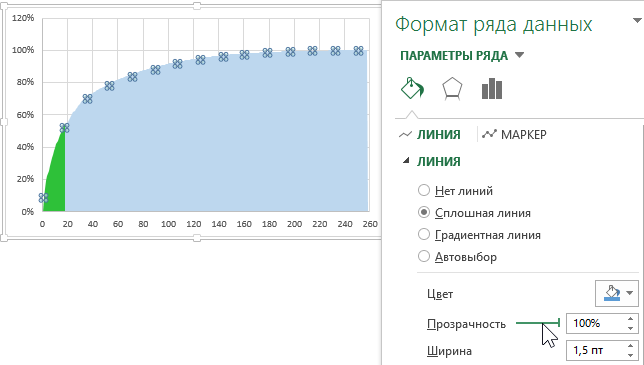This screenshot has width=644, height=365.
Task: Open the Цвет line color picker
Action: coord(616,293)
